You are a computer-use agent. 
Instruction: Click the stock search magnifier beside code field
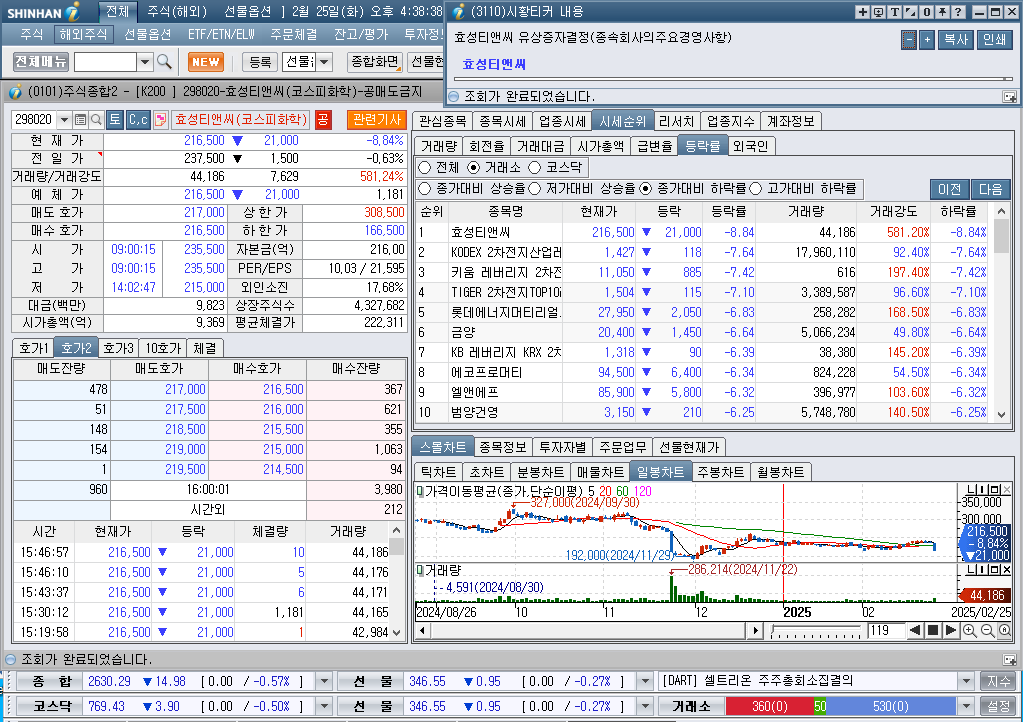click(96, 119)
